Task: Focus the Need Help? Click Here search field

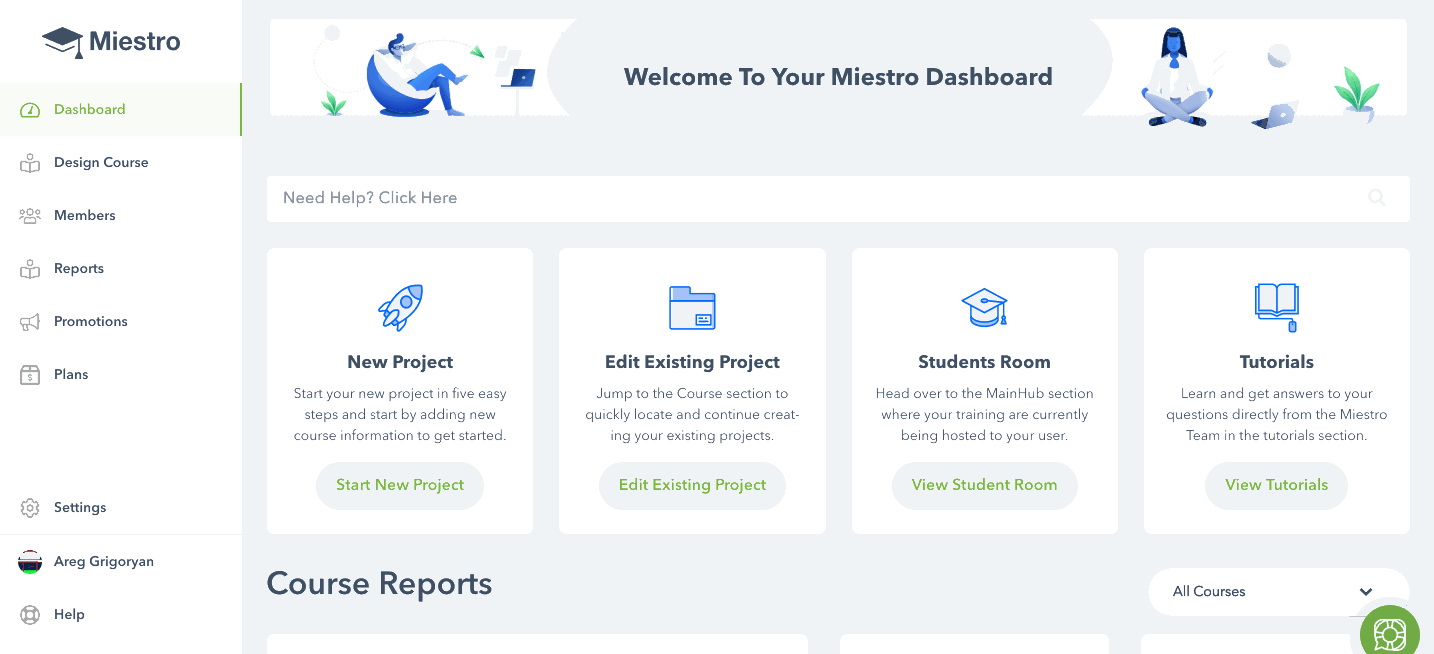Action: pos(838,198)
